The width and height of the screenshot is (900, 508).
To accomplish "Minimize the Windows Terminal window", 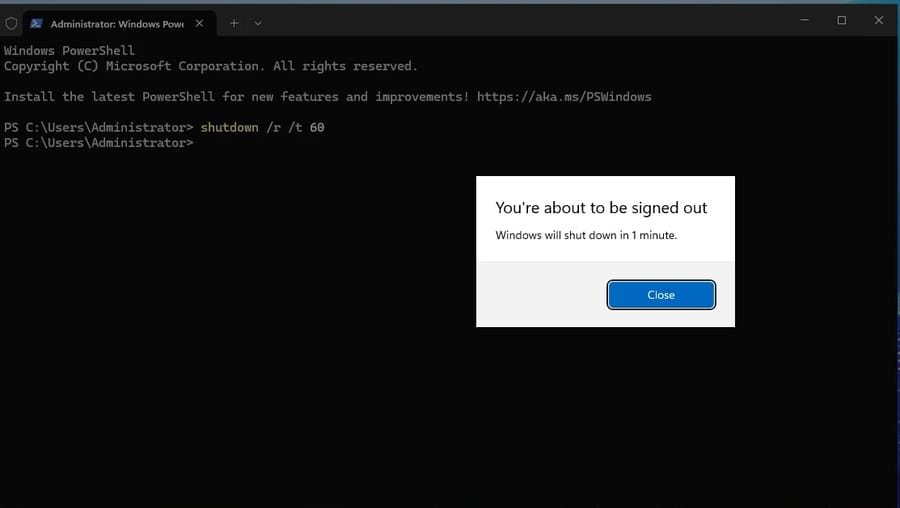I will pos(804,21).
